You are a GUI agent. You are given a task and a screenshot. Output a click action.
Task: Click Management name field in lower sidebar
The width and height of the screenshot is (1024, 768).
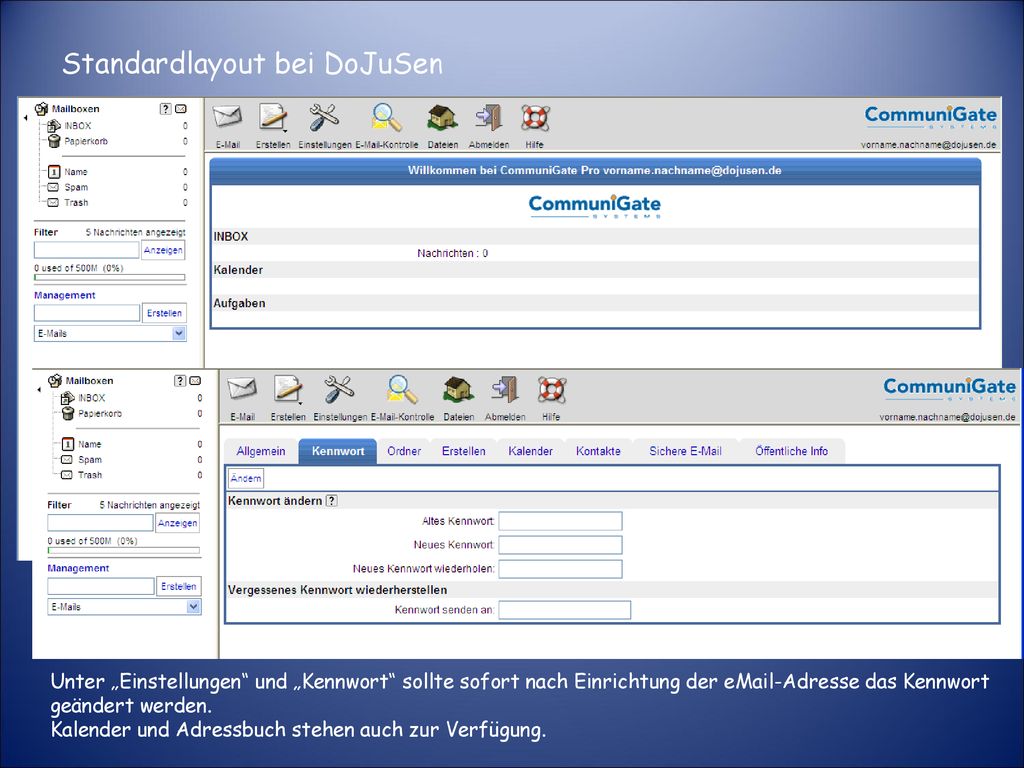[101, 586]
